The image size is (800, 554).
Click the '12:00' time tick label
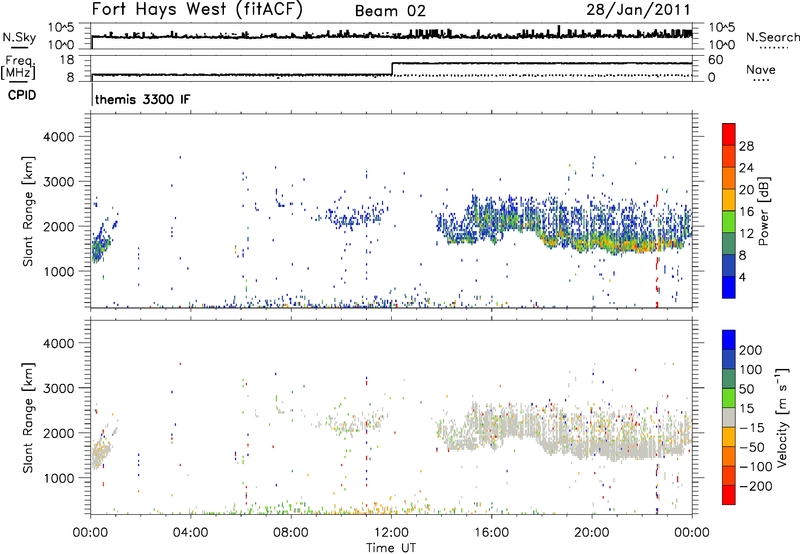[x=391, y=533]
